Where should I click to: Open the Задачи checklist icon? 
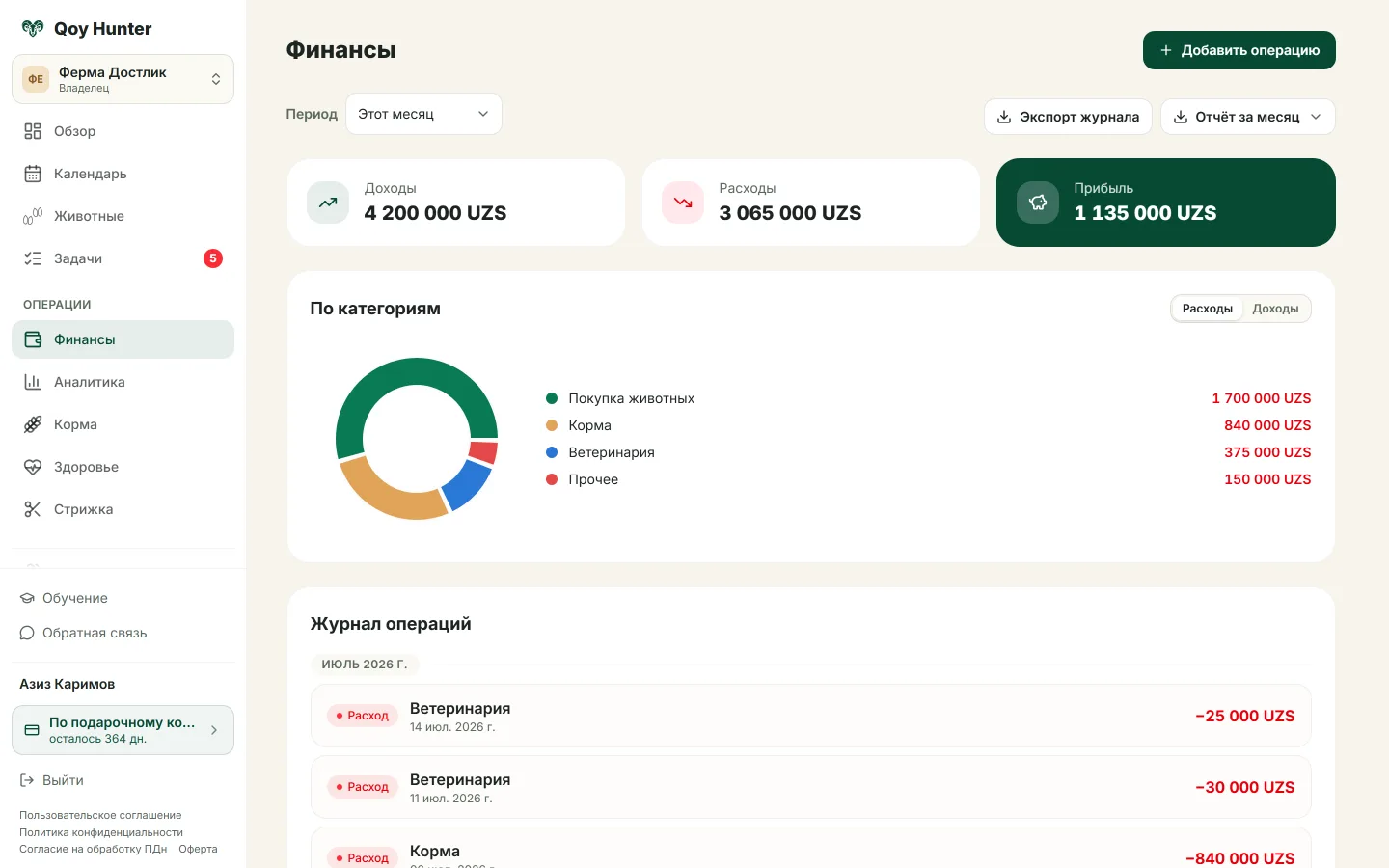pos(33,258)
